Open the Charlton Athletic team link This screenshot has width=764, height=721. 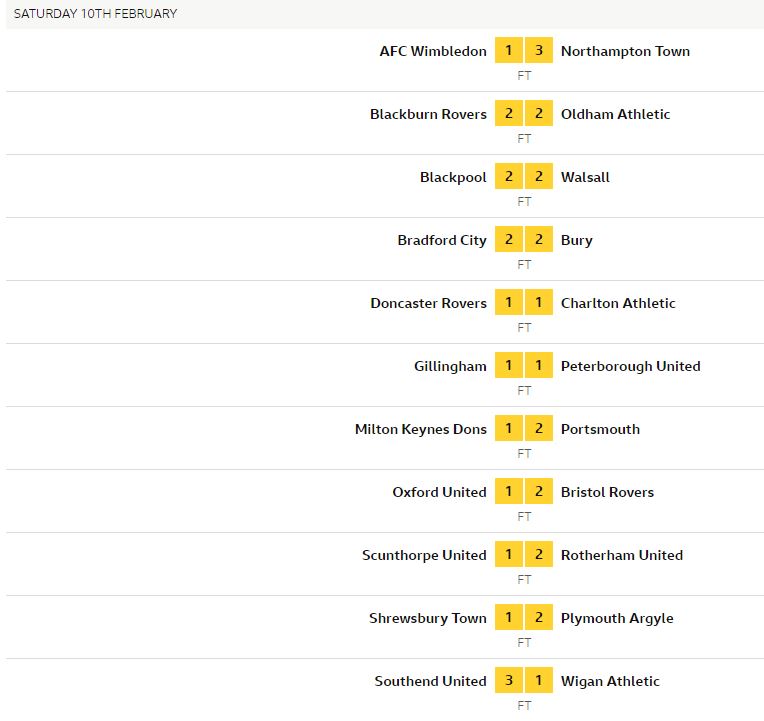coord(618,303)
